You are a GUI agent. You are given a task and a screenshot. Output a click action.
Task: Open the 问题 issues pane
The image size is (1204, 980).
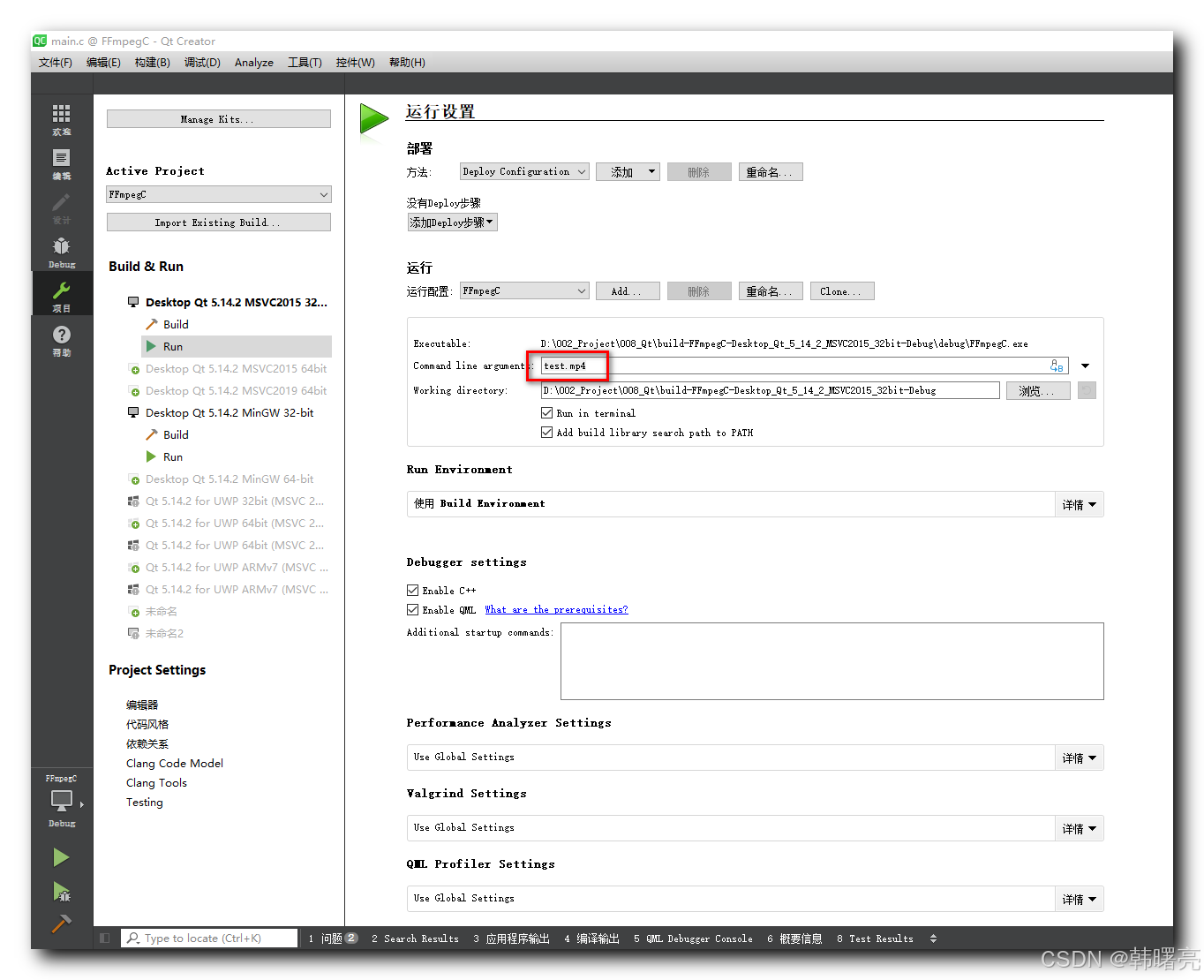333,939
